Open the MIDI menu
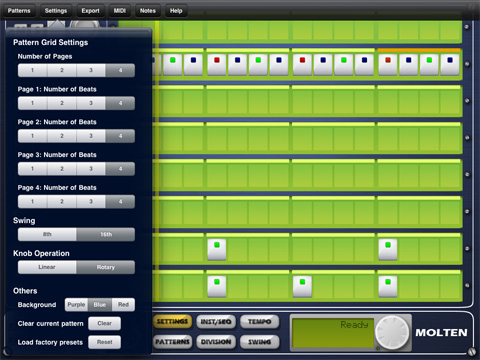The image size is (480, 360). [120, 11]
